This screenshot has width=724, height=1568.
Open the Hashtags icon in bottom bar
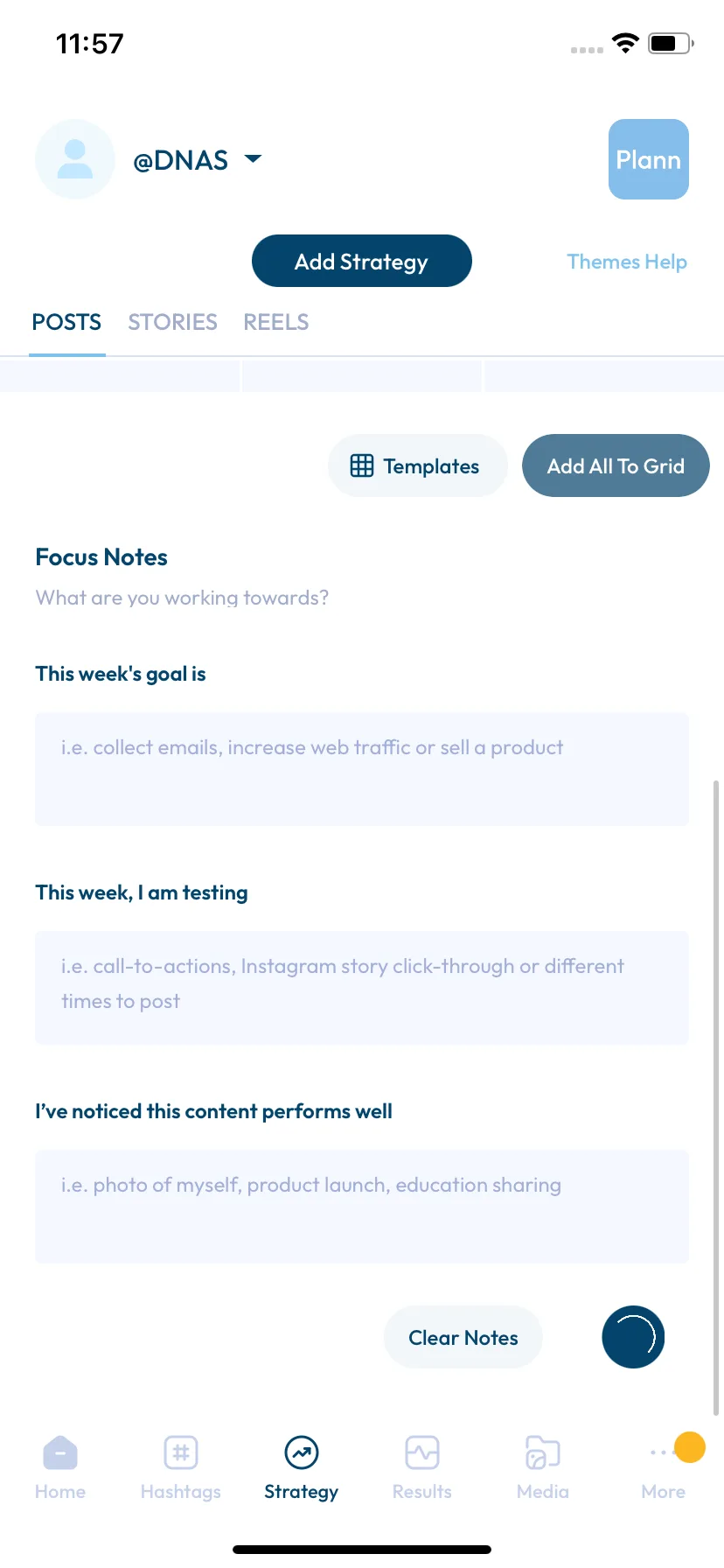point(181,1453)
